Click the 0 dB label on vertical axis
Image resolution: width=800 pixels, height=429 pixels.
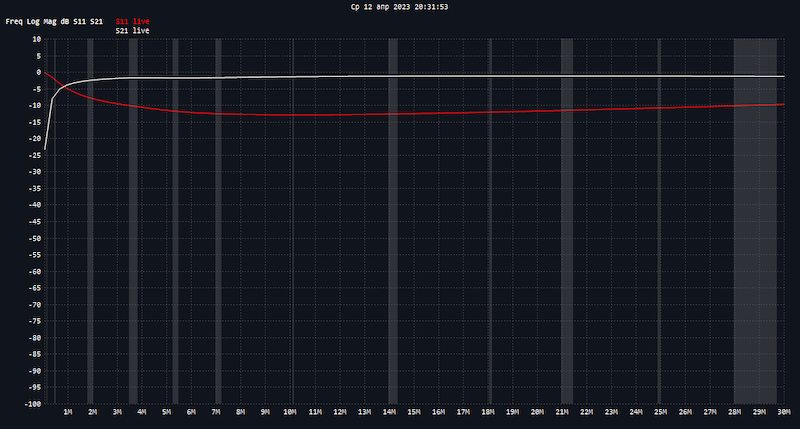tap(36, 72)
